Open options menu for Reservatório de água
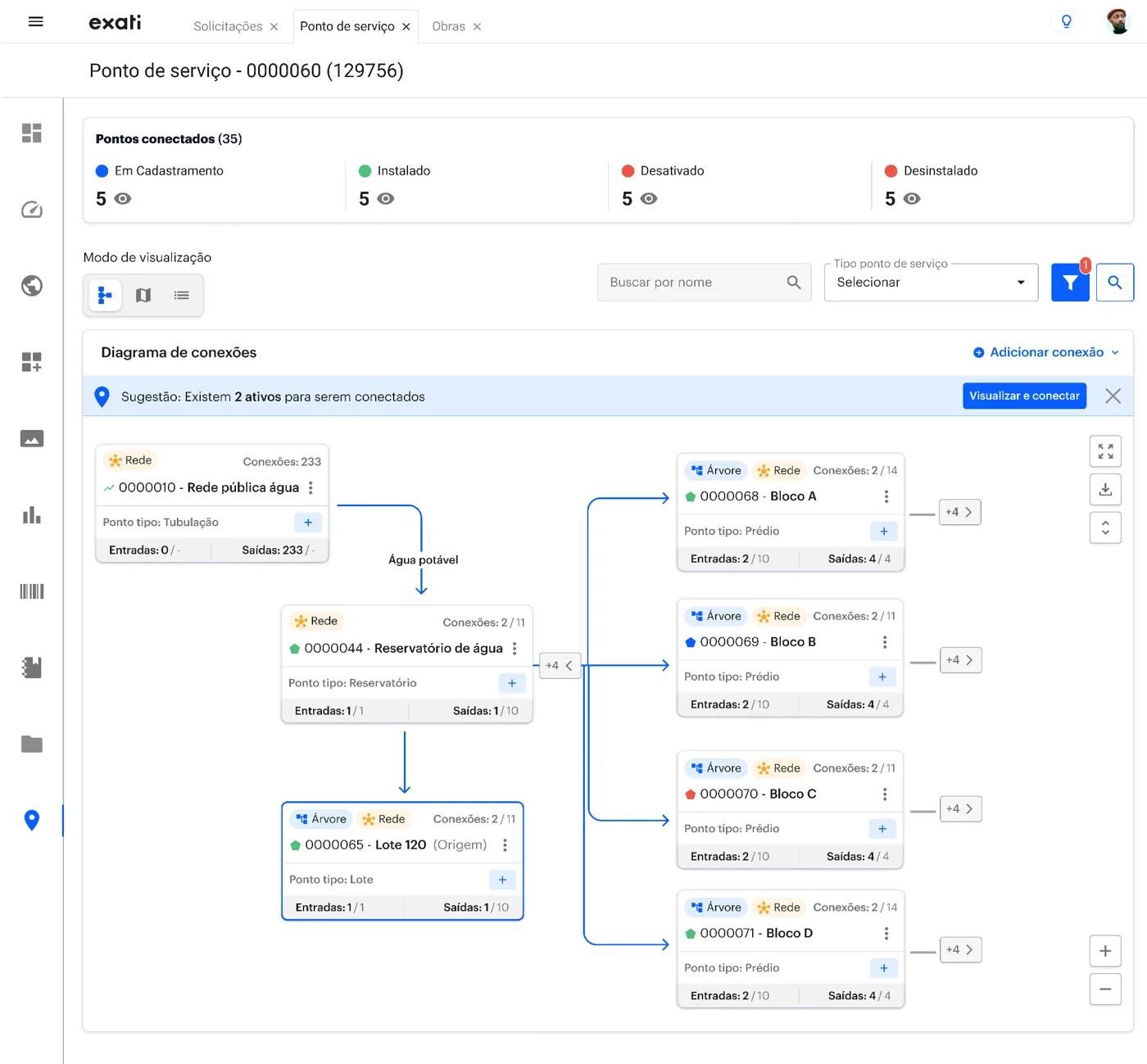This screenshot has height=1064, width=1147. (x=515, y=648)
